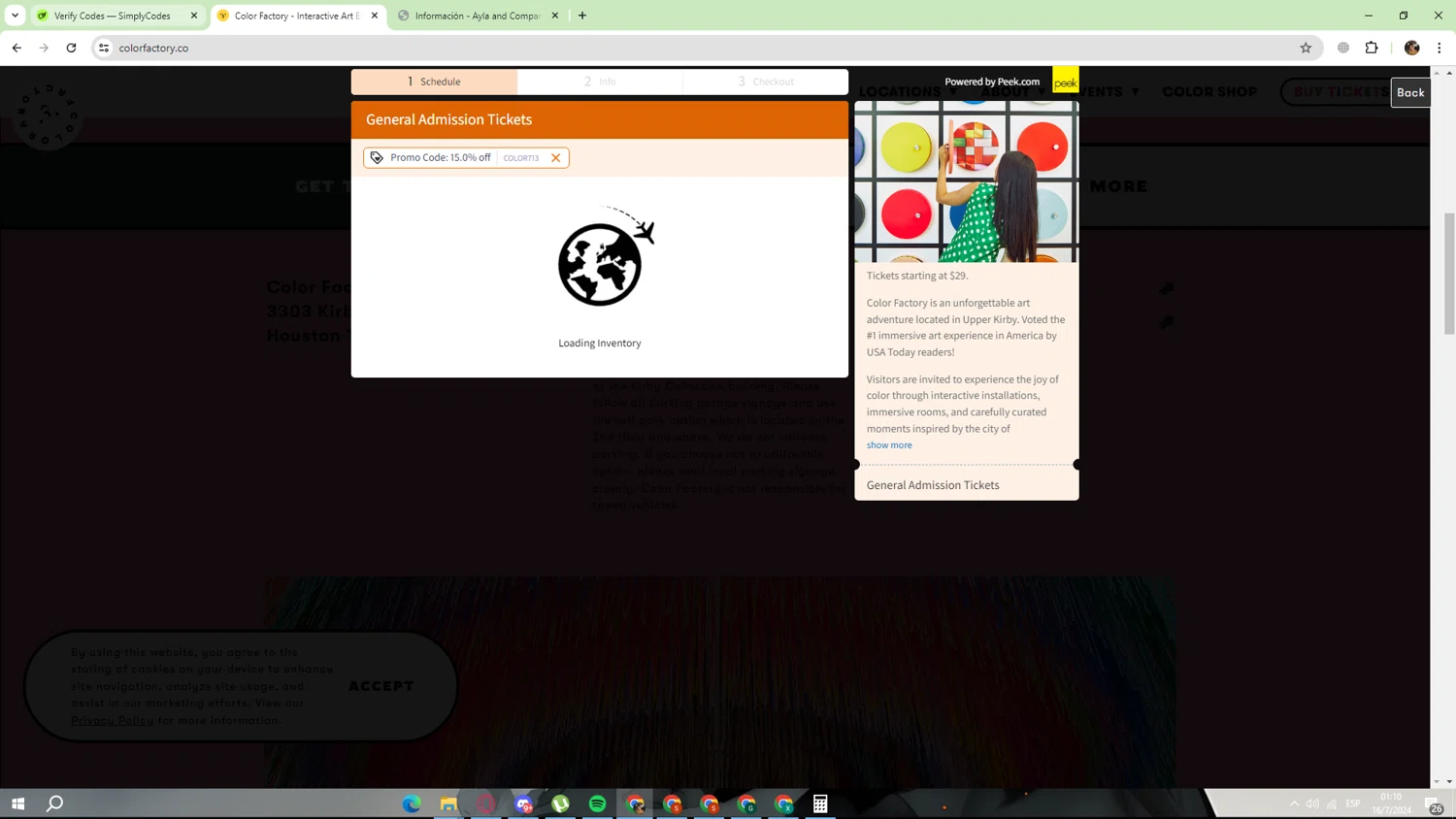Screen dimensions: 1456x819
Task: Switch to the Verify Codes SimplyCodes tab
Action: tap(113, 16)
